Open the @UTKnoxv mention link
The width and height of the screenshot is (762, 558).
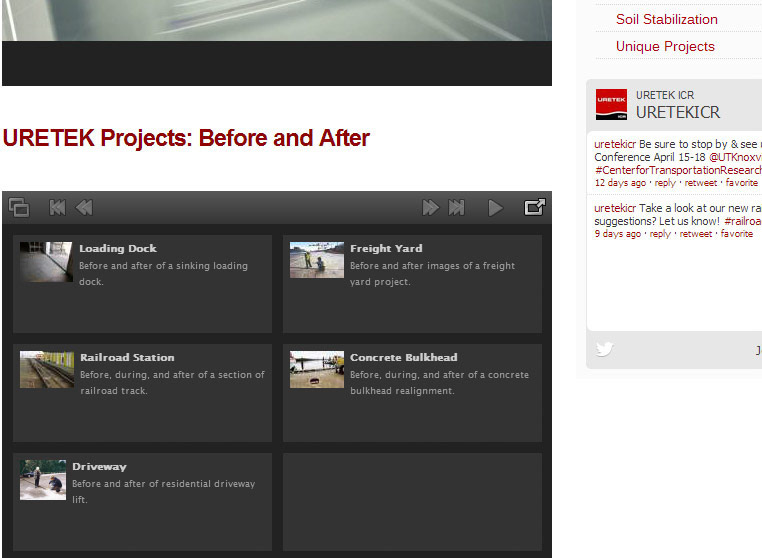click(735, 157)
